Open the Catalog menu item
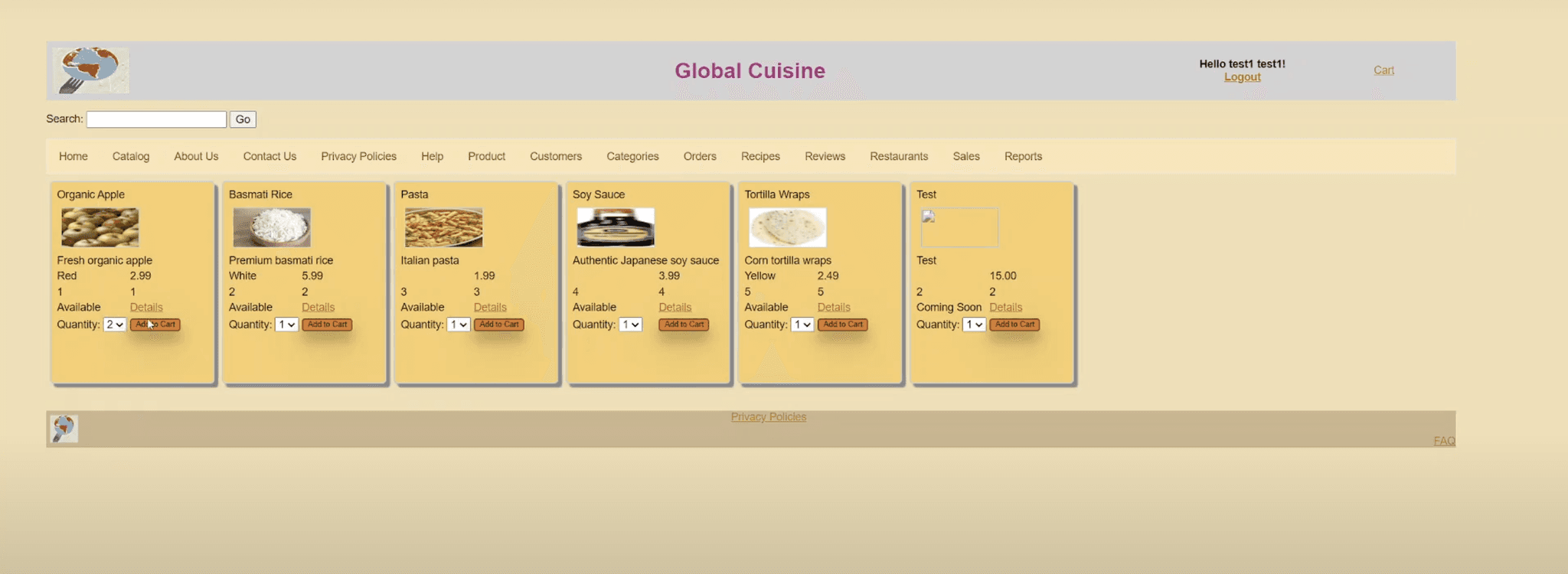This screenshot has height=574, width=1568. [x=131, y=156]
